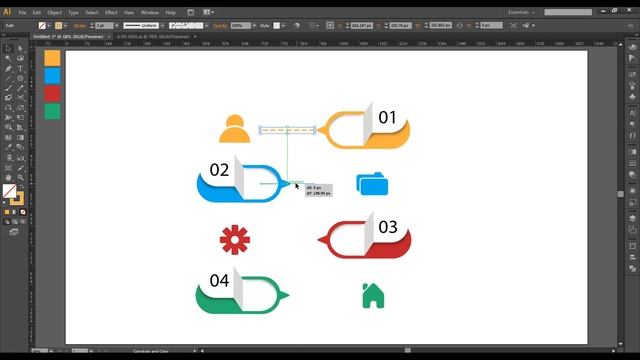The height and width of the screenshot is (360, 640).
Task: Select the Hand tool
Action: pos(8,178)
